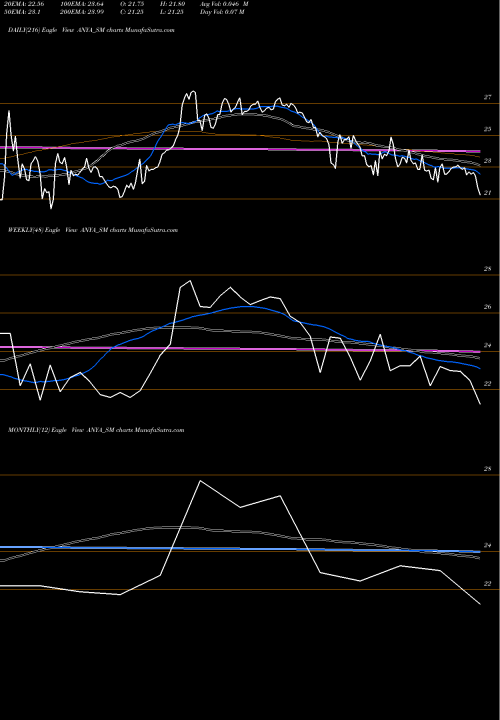Click the 24 price label on the monthly chart
Screen dimensions: 500x720
[x=487, y=546]
